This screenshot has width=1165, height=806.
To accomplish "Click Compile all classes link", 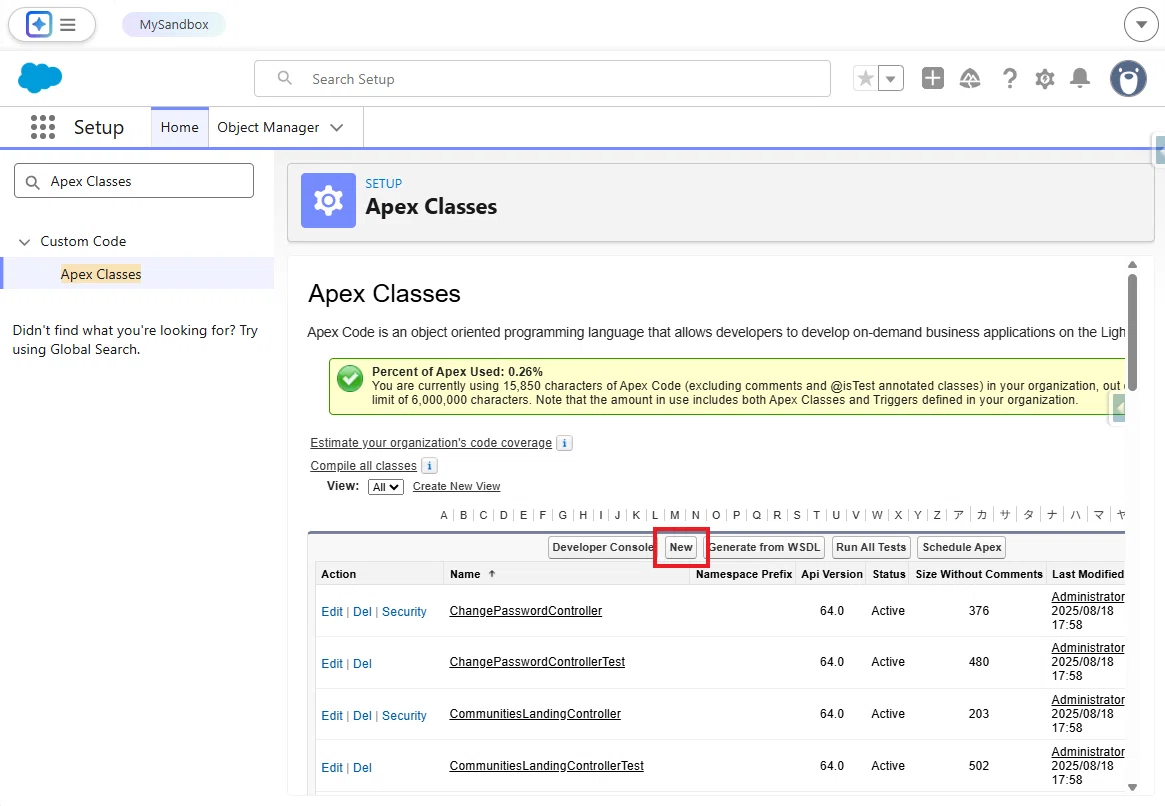I will [x=363, y=466].
